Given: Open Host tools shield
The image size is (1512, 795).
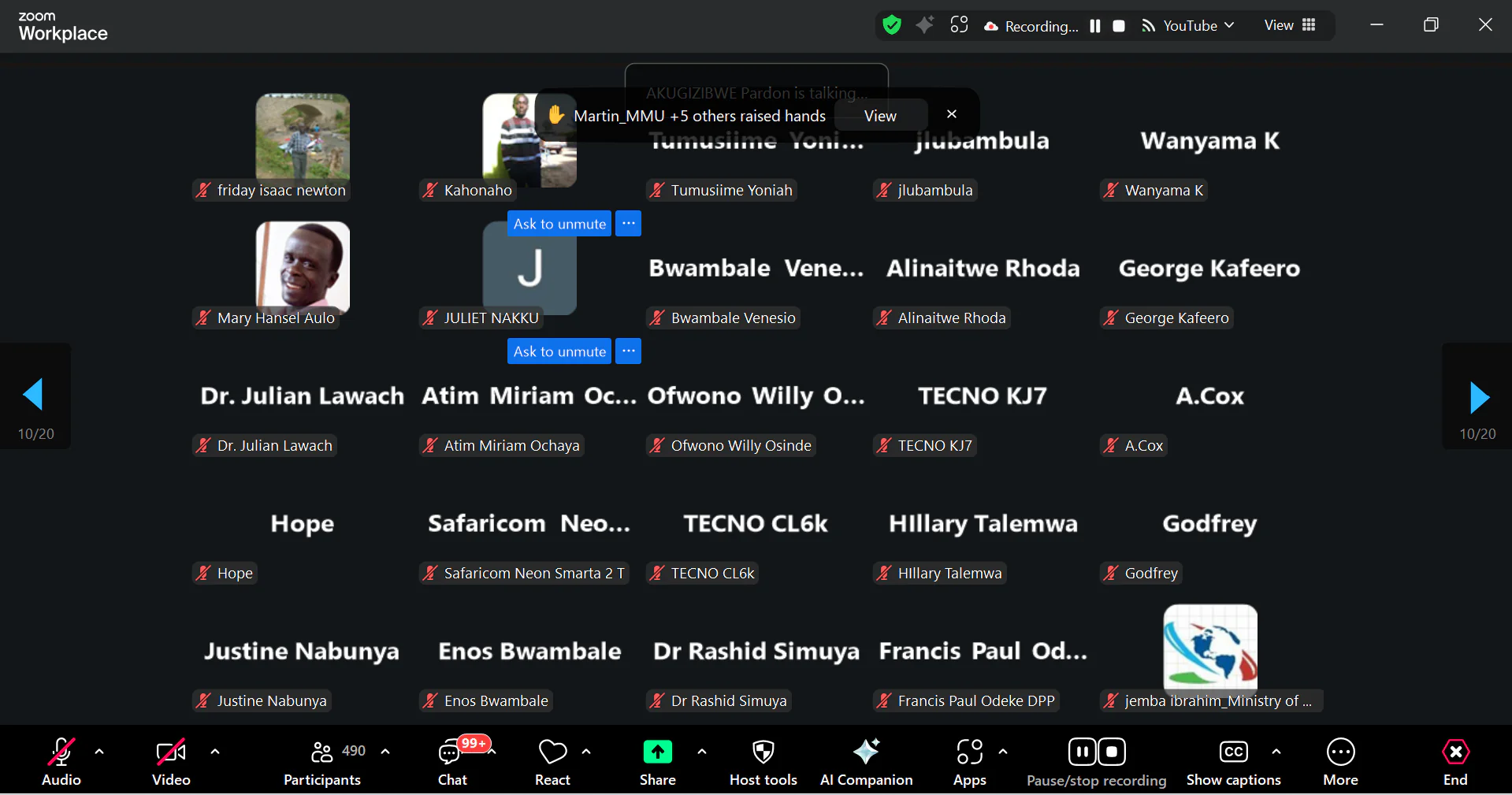Looking at the screenshot, I should tap(763, 761).
